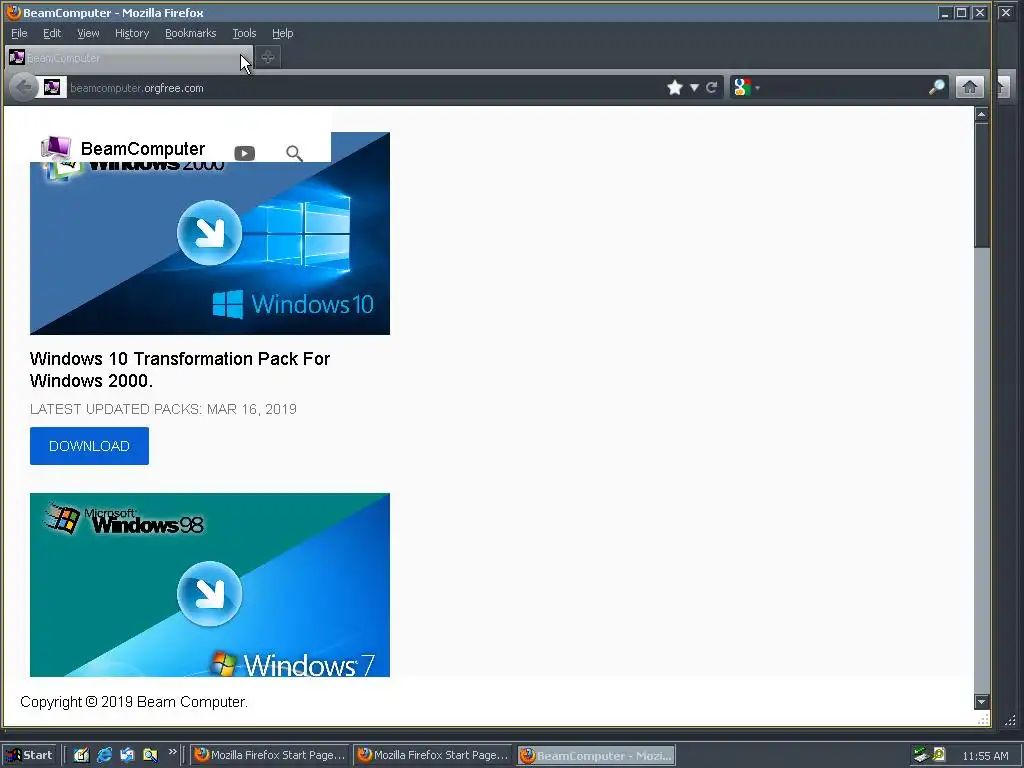The image size is (1024, 768).
Task: Click the Windows 98 to Windows 7 banner
Action: pyautogui.click(x=210, y=584)
